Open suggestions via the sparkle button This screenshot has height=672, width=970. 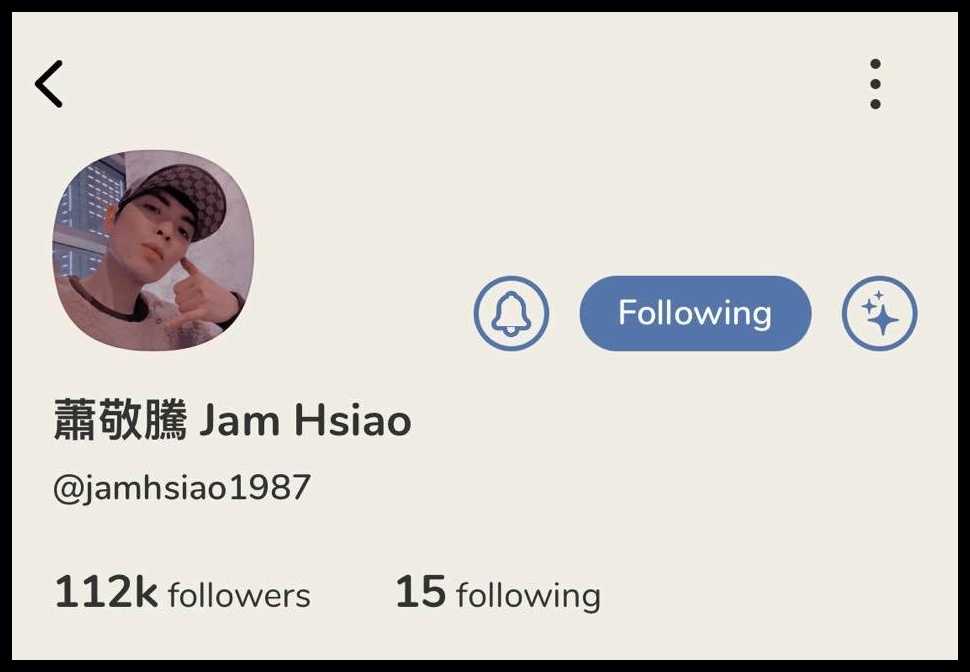(x=879, y=313)
